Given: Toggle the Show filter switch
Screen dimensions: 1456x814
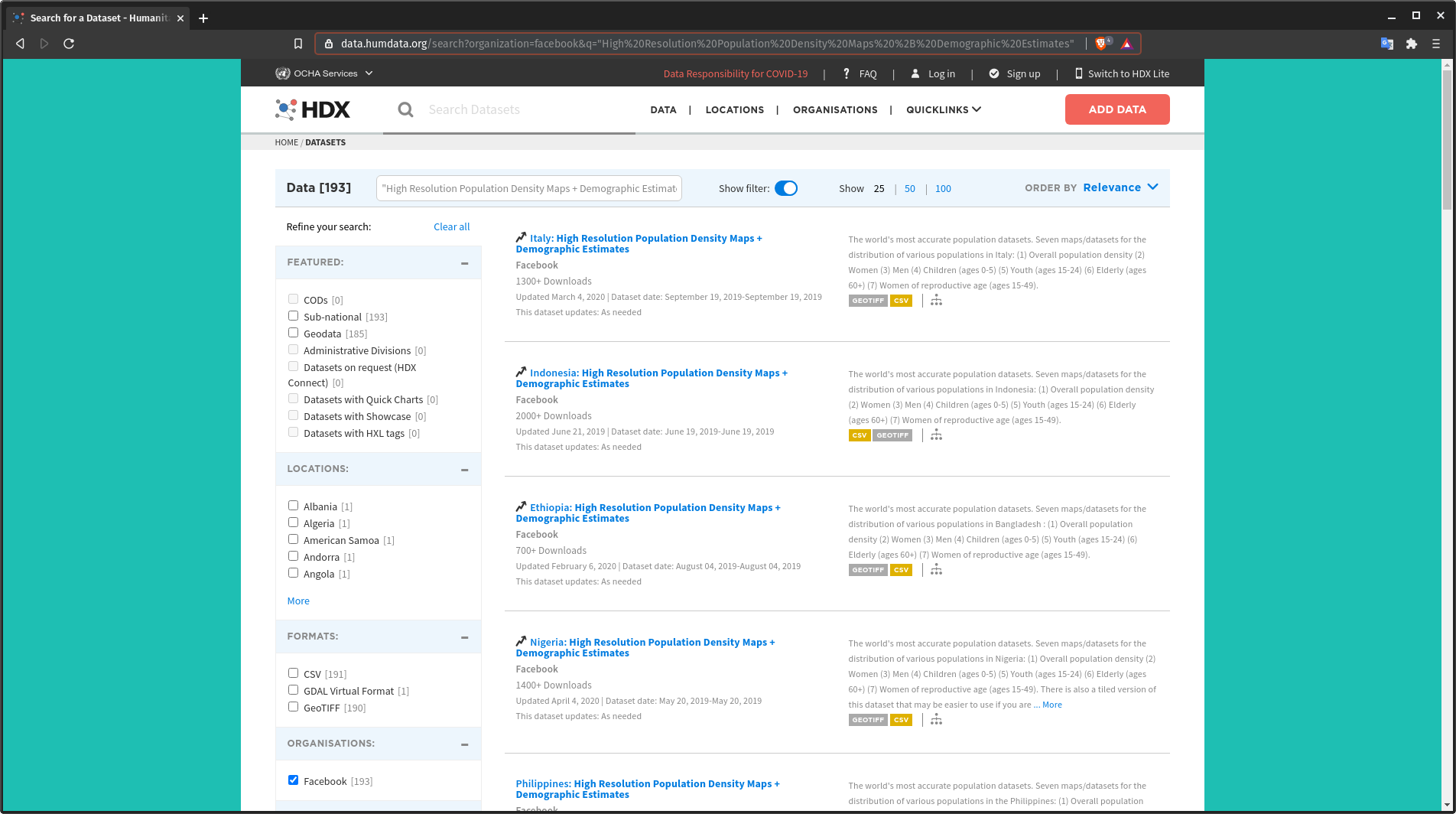Looking at the screenshot, I should click(786, 188).
